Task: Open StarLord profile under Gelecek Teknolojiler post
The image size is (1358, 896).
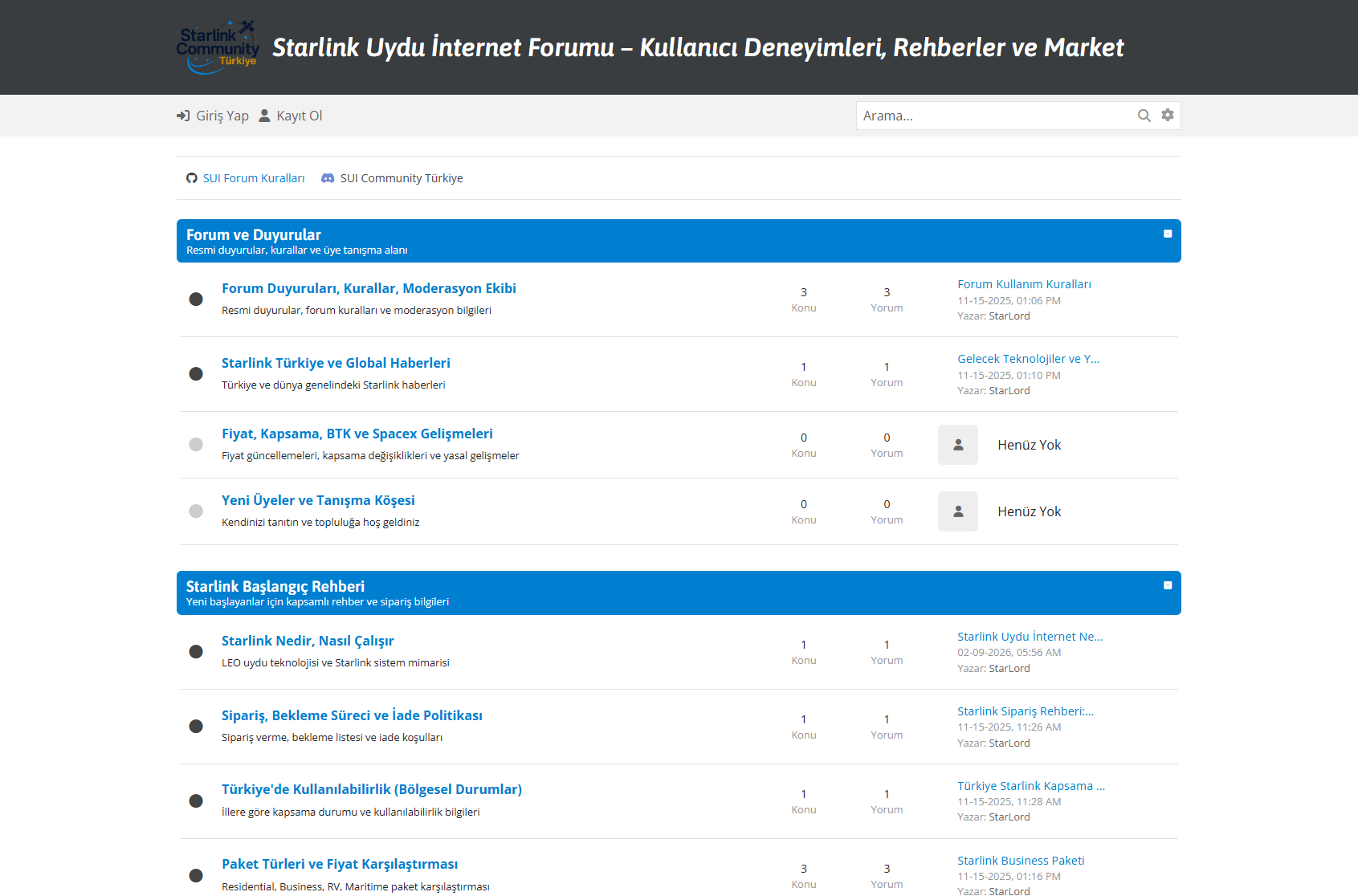Action: (1009, 391)
